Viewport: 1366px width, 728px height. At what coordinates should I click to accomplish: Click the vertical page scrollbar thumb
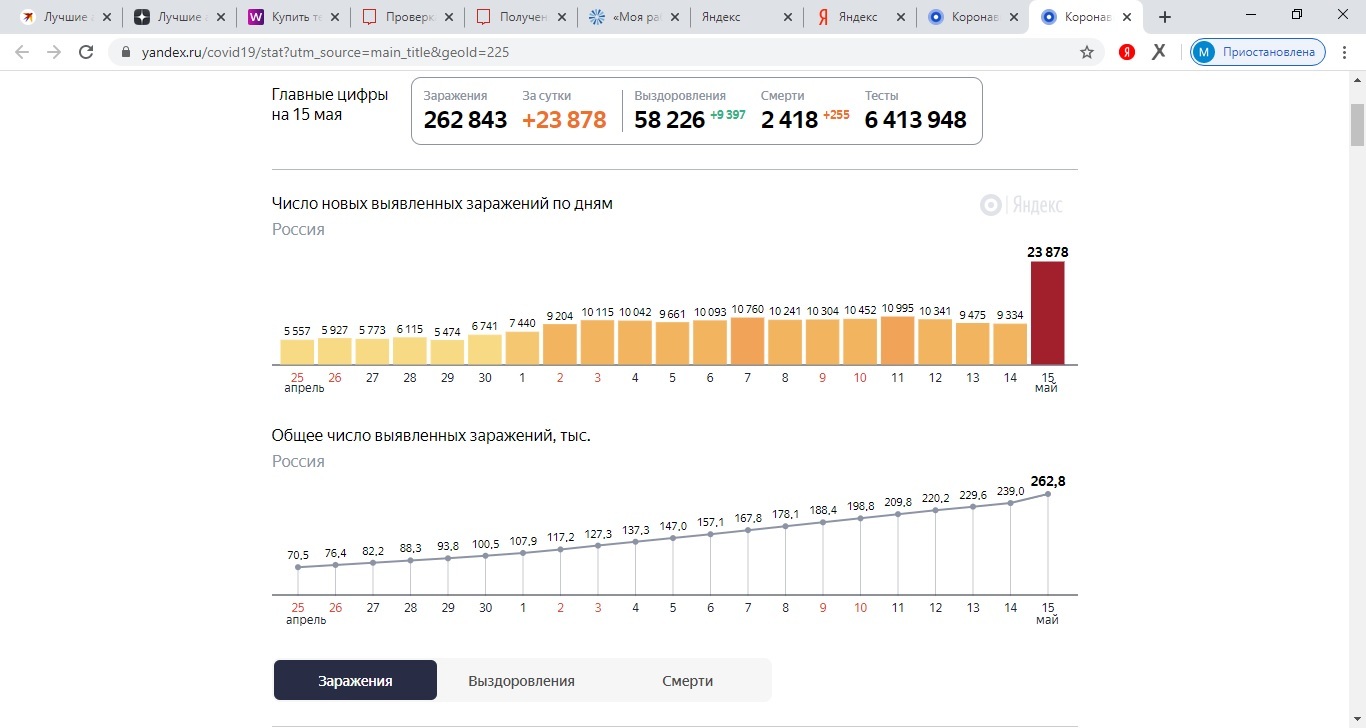click(x=1357, y=124)
